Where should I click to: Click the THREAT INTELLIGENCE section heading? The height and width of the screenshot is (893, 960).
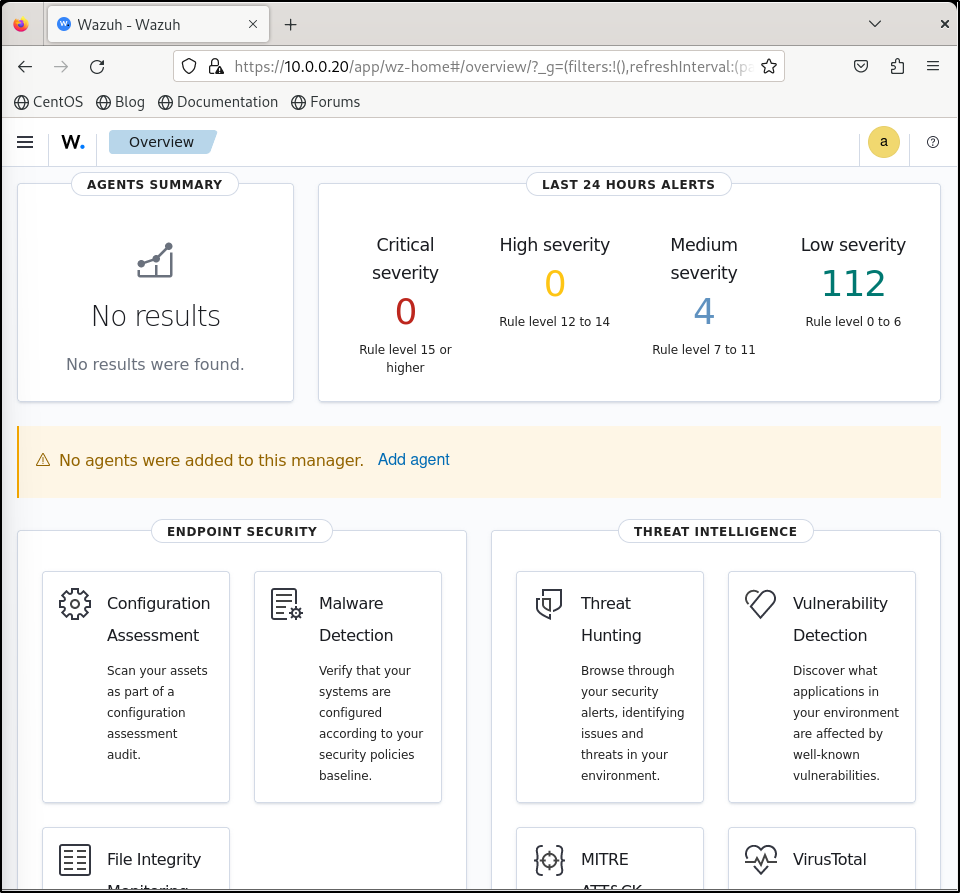[716, 532]
